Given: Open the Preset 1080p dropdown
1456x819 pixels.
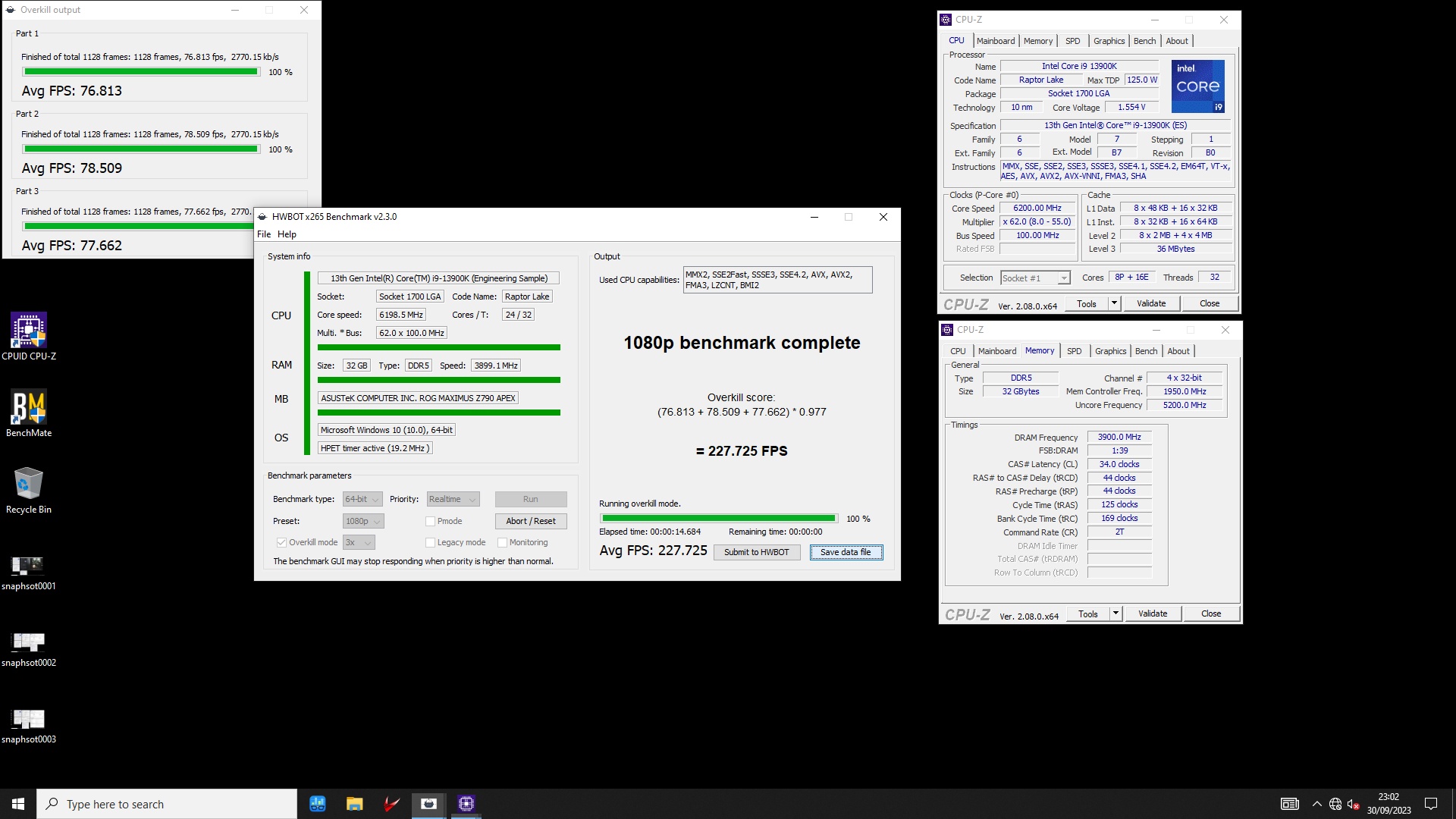Looking at the screenshot, I should pos(363,521).
